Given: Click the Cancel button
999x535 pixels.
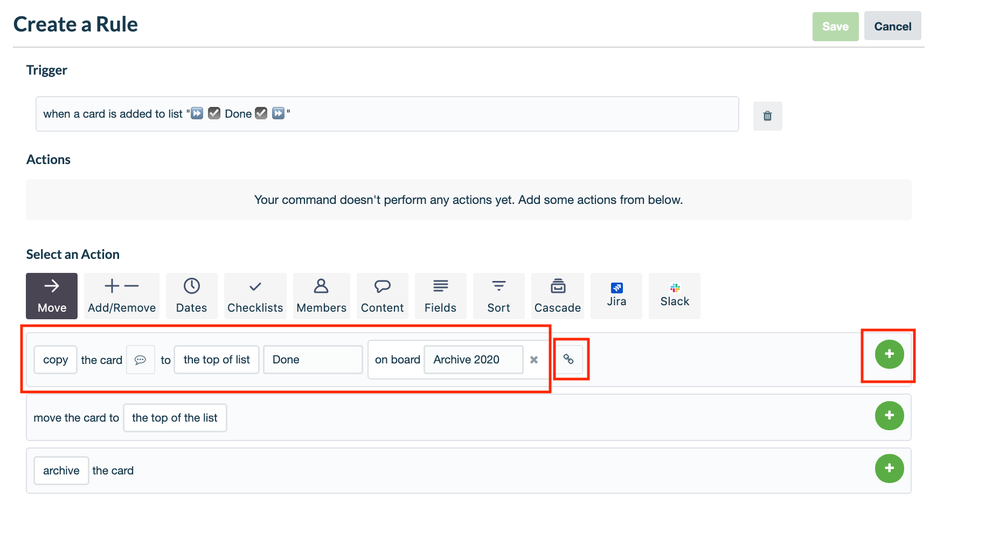Looking at the screenshot, I should point(893,26).
